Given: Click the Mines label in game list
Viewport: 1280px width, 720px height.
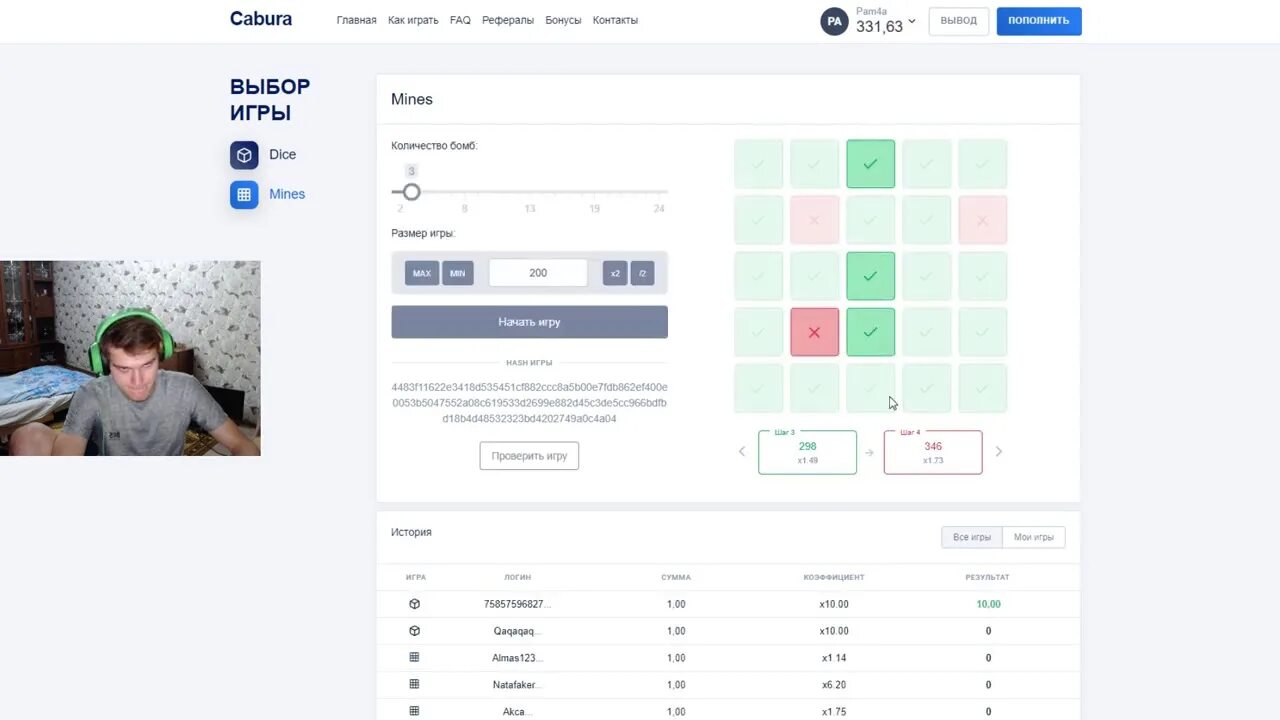Looking at the screenshot, I should point(287,194).
